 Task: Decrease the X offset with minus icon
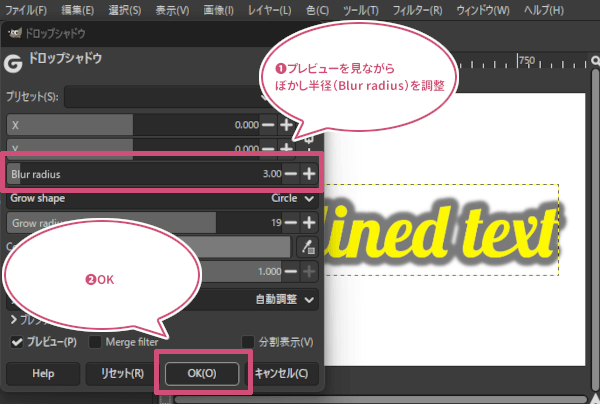[x=268, y=125]
